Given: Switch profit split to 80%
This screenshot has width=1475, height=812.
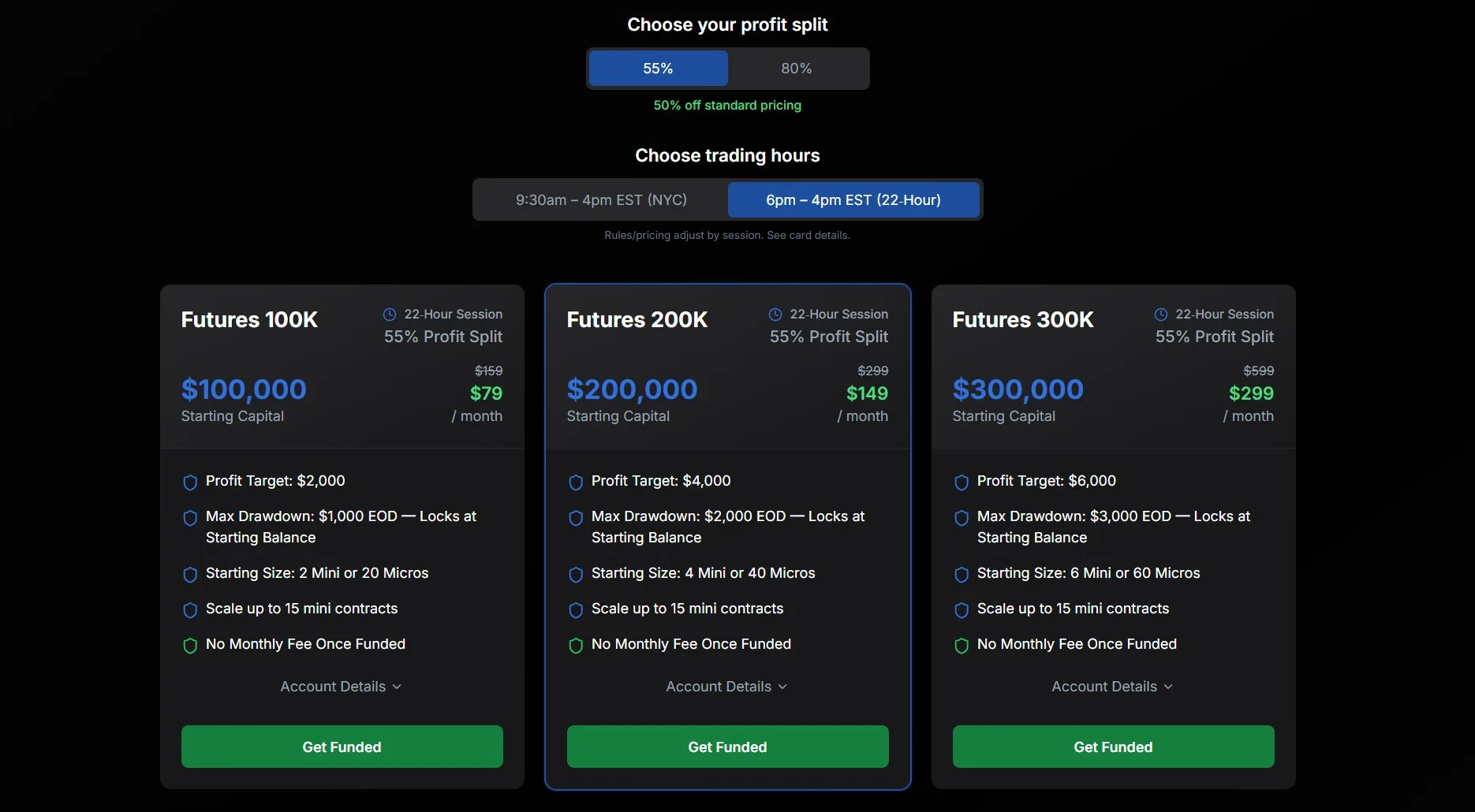Looking at the screenshot, I should (797, 69).
